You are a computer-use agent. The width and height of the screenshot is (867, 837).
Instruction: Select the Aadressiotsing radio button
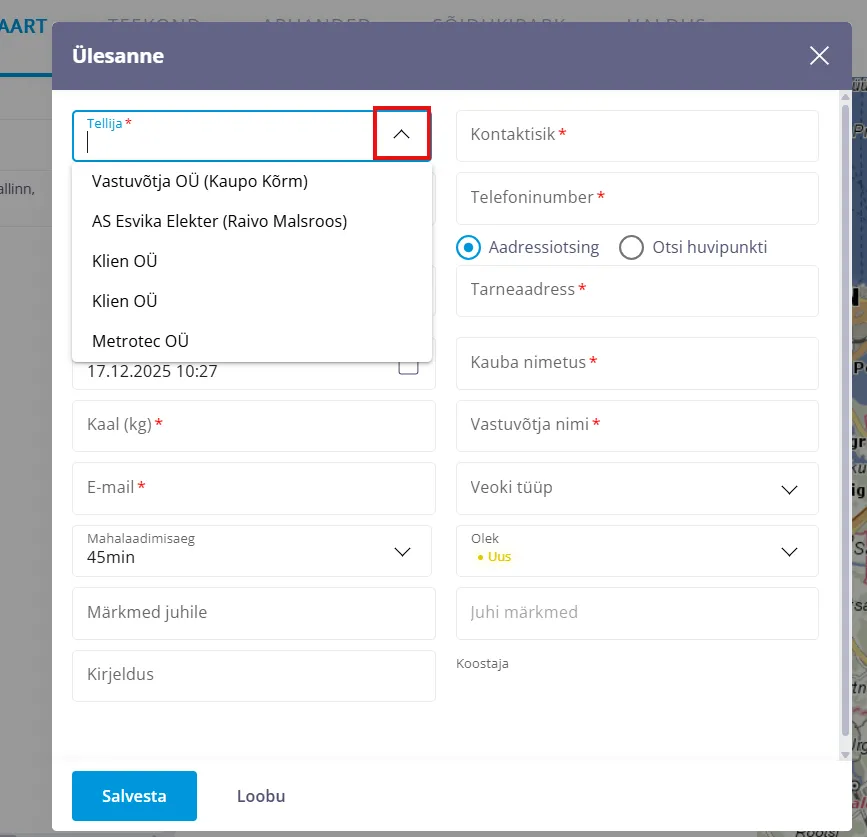[468, 247]
